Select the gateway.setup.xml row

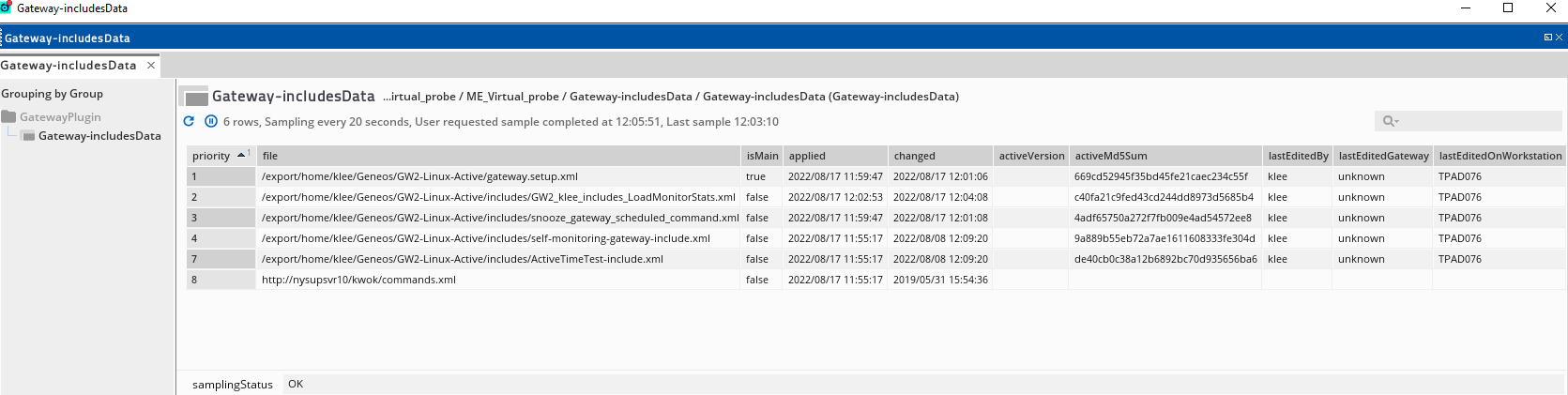coord(419,176)
